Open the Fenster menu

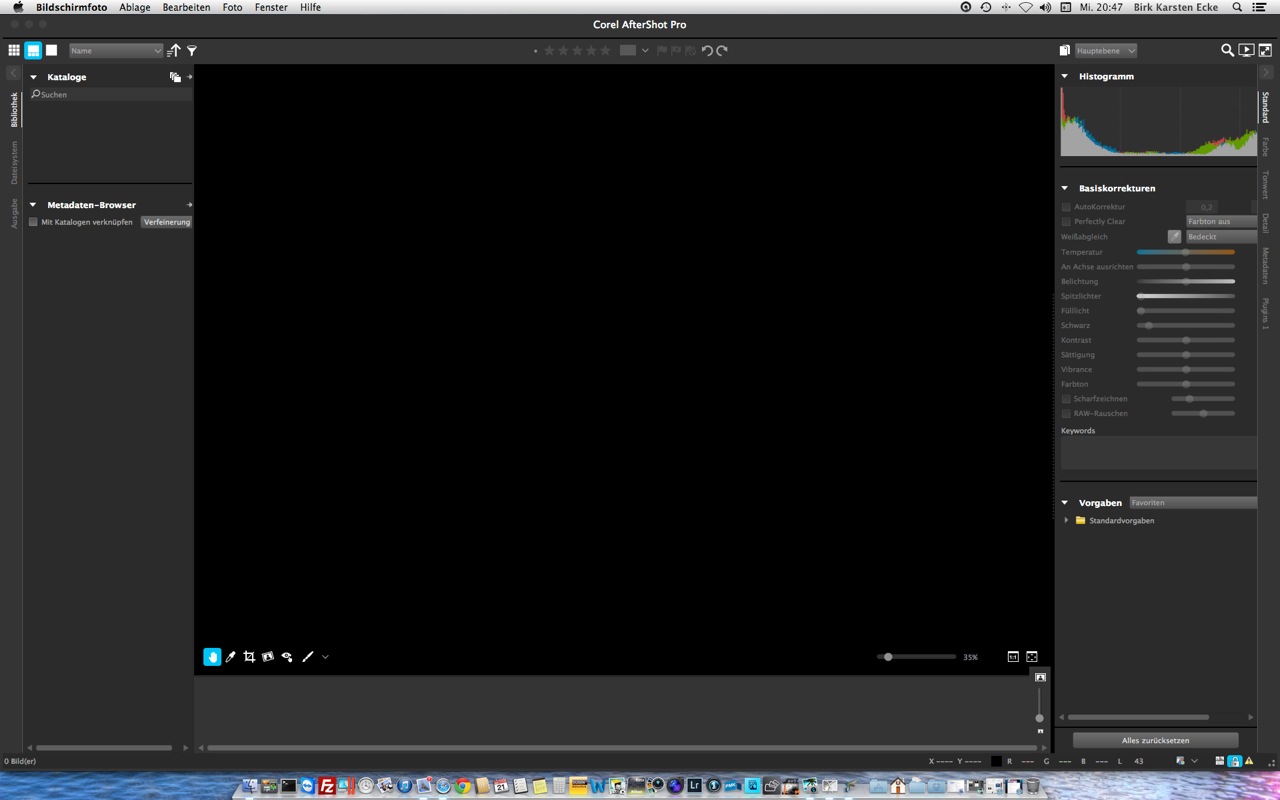(x=271, y=7)
